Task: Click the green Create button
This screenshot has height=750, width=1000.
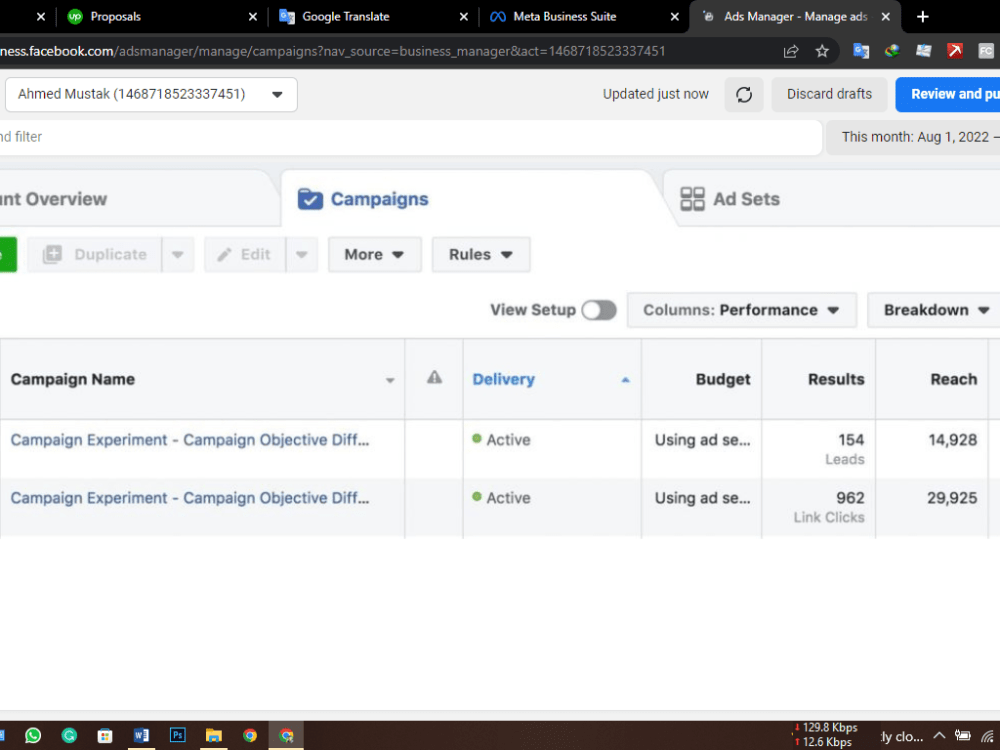Action: 8,254
